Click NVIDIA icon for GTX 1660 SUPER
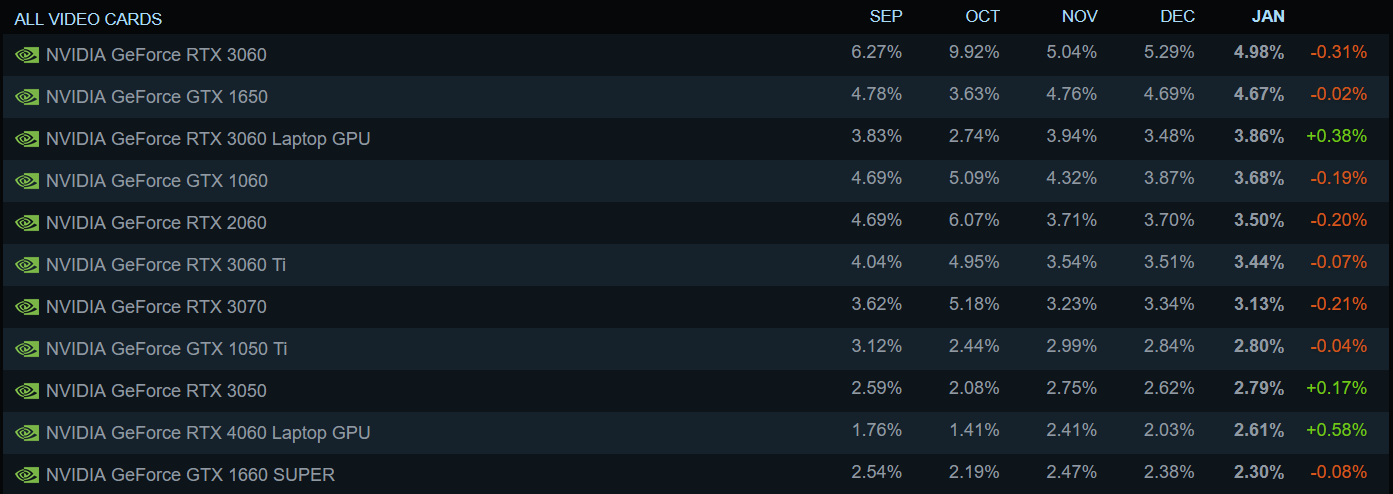The height and width of the screenshot is (494, 1393). tap(27, 475)
